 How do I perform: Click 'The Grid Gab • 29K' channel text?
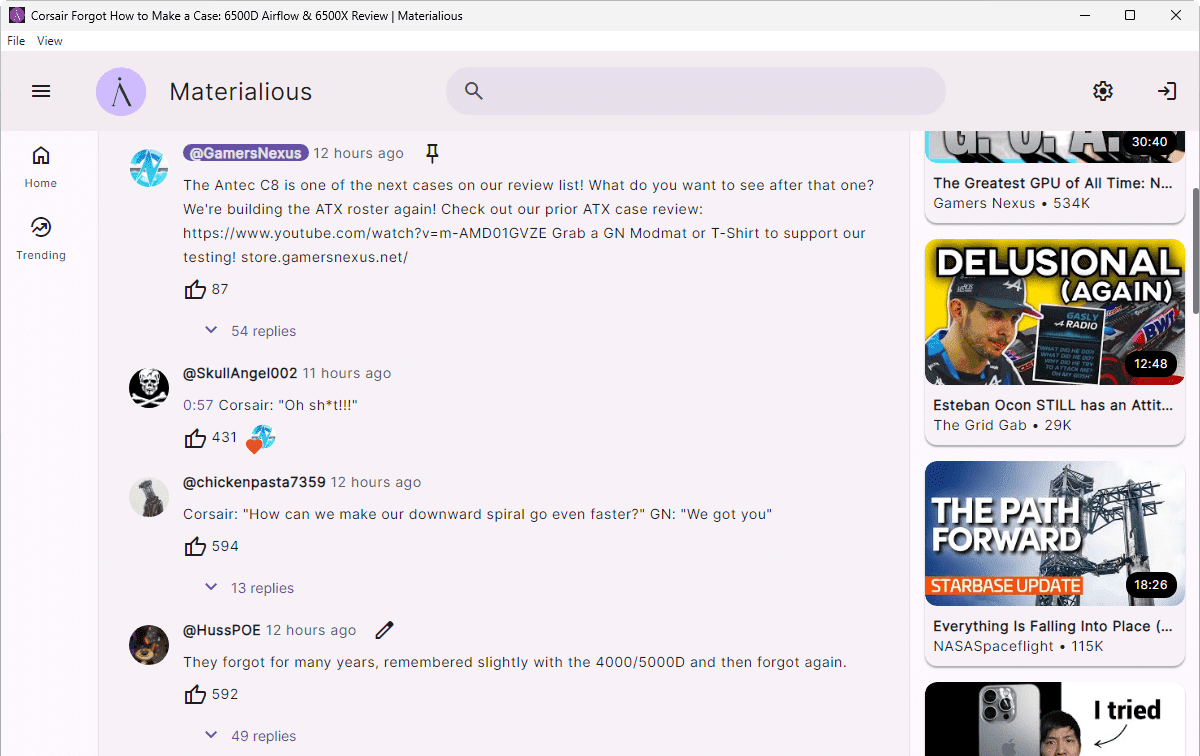pos(1003,425)
